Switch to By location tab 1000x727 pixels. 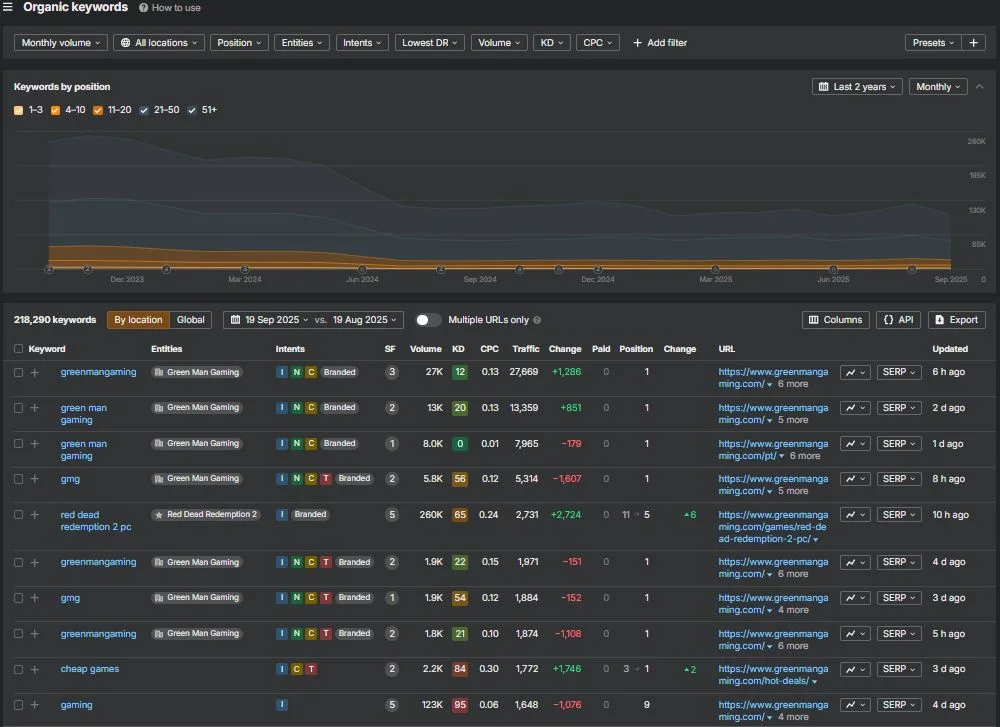138,320
